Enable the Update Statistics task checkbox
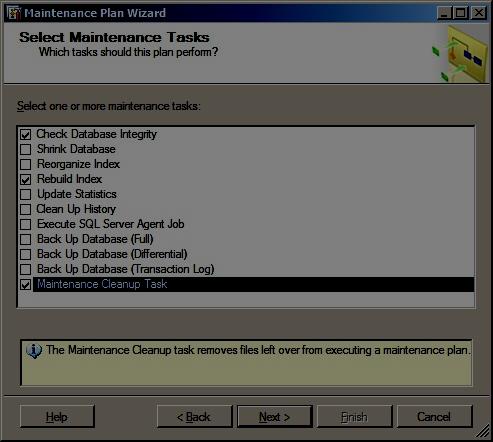This screenshot has width=493, height=442. [x=26, y=194]
